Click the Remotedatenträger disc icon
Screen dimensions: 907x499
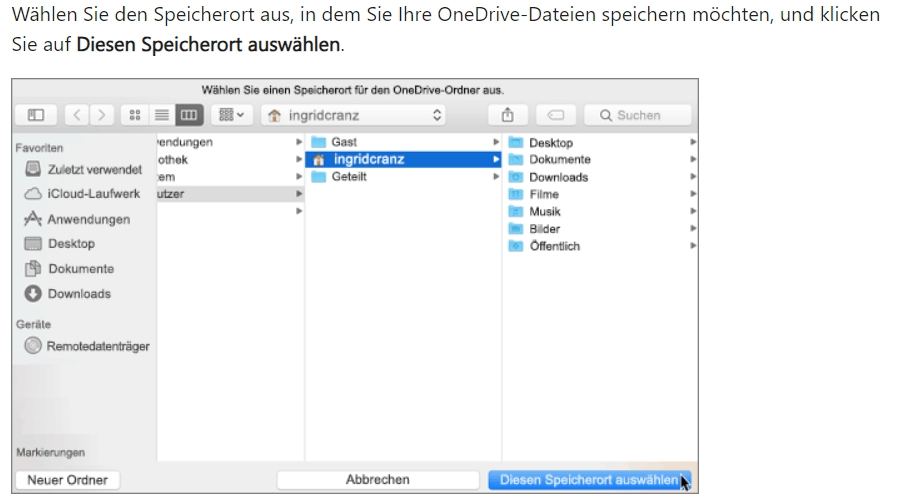(33, 346)
